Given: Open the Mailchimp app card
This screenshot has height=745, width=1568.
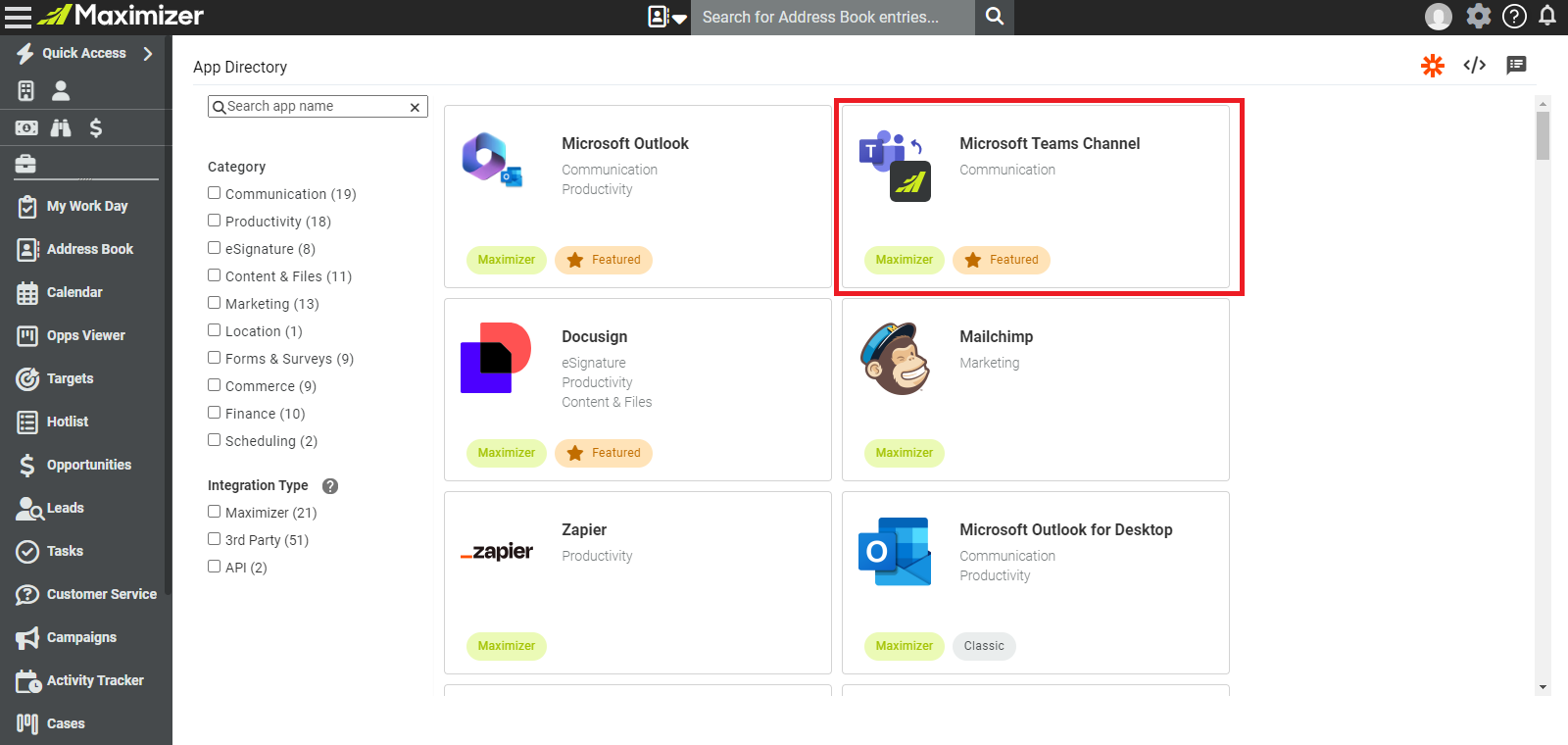Looking at the screenshot, I should (x=1036, y=390).
